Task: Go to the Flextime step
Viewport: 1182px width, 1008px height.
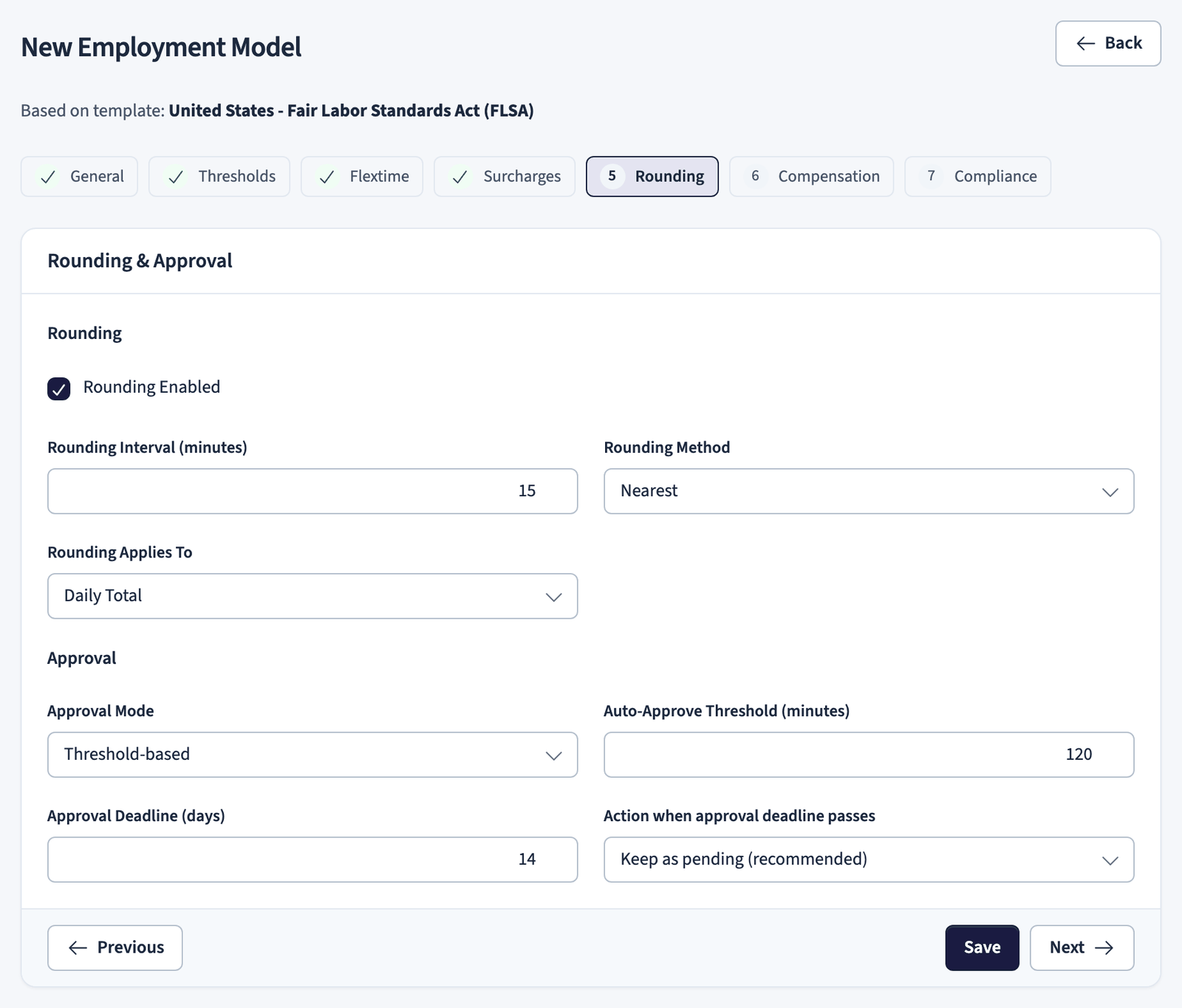Action: (x=362, y=176)
